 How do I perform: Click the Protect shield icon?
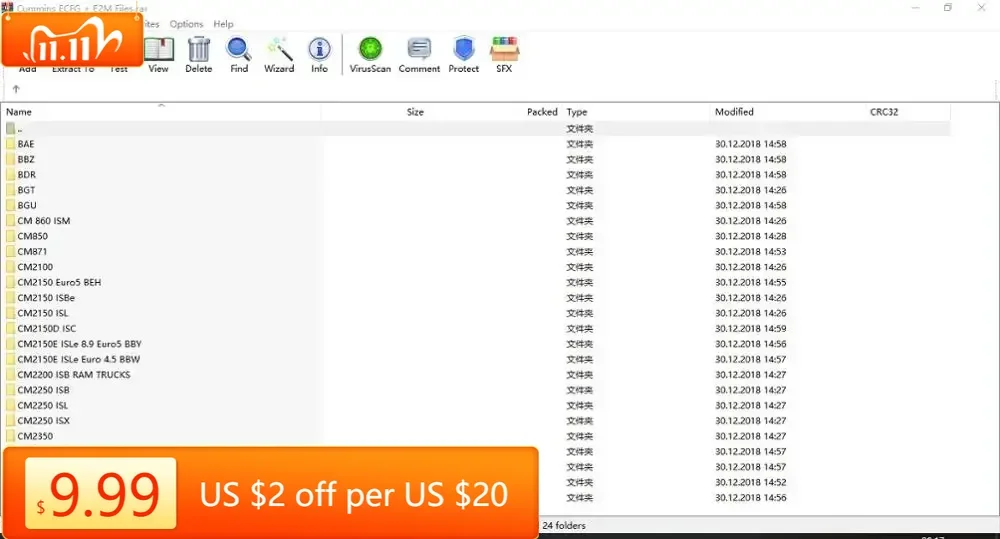[464, 49]
